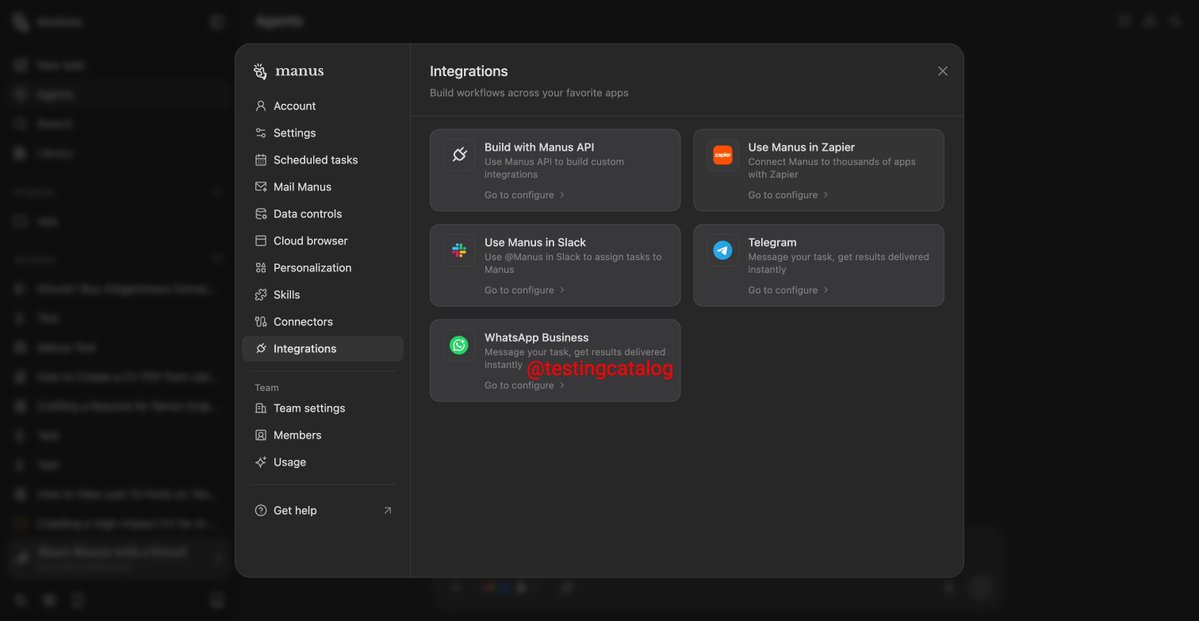
Task: Open the Connectors section
Action: click(x=322, y=322)
